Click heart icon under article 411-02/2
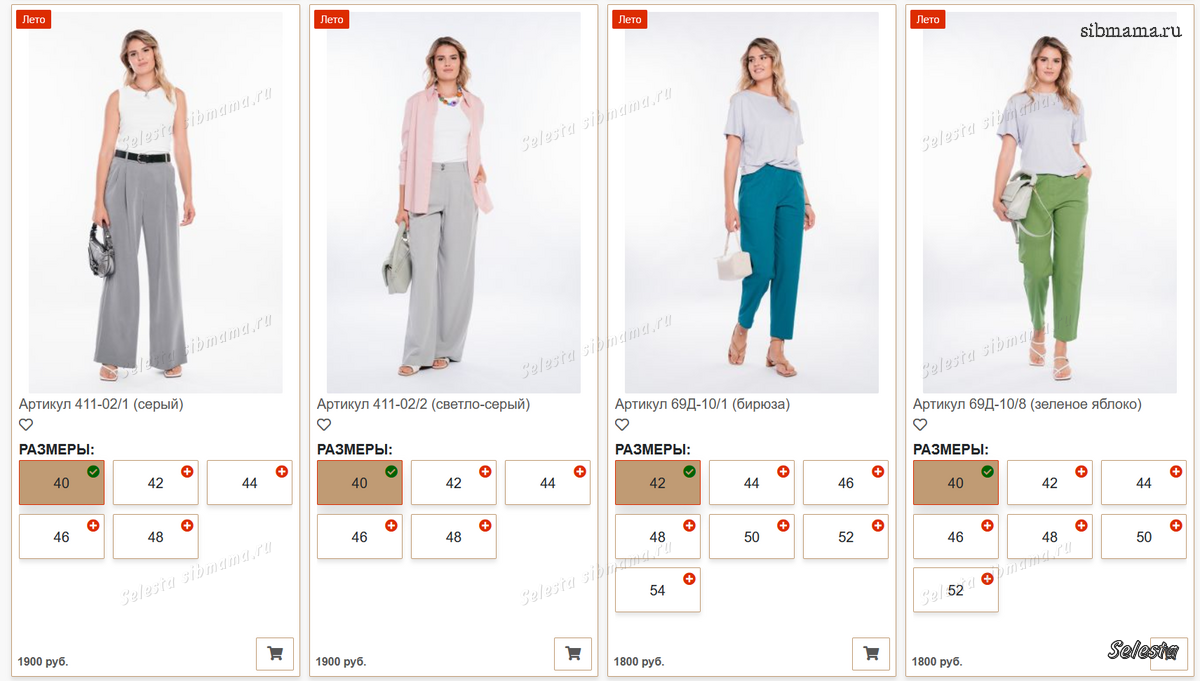 pyautogui.click(x=324, y=425)
